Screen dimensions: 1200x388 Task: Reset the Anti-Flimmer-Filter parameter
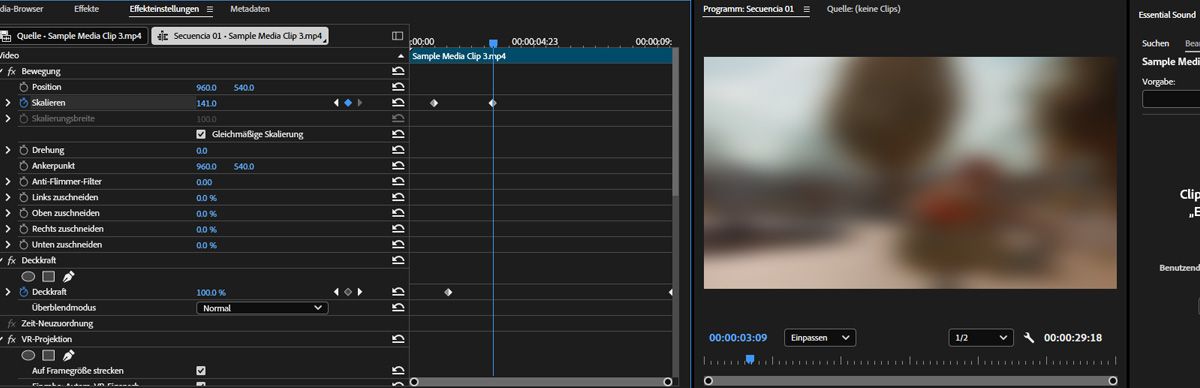click(x=398, y=182)
